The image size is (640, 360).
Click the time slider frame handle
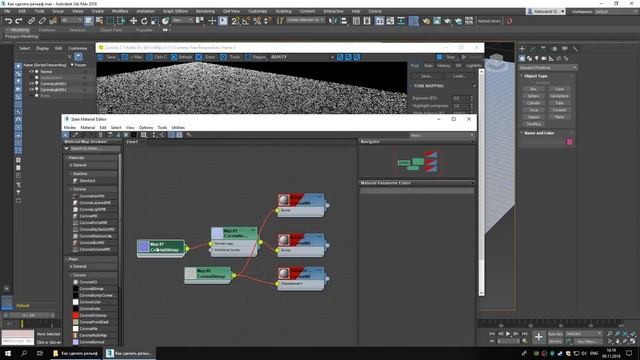pos(29,315)
